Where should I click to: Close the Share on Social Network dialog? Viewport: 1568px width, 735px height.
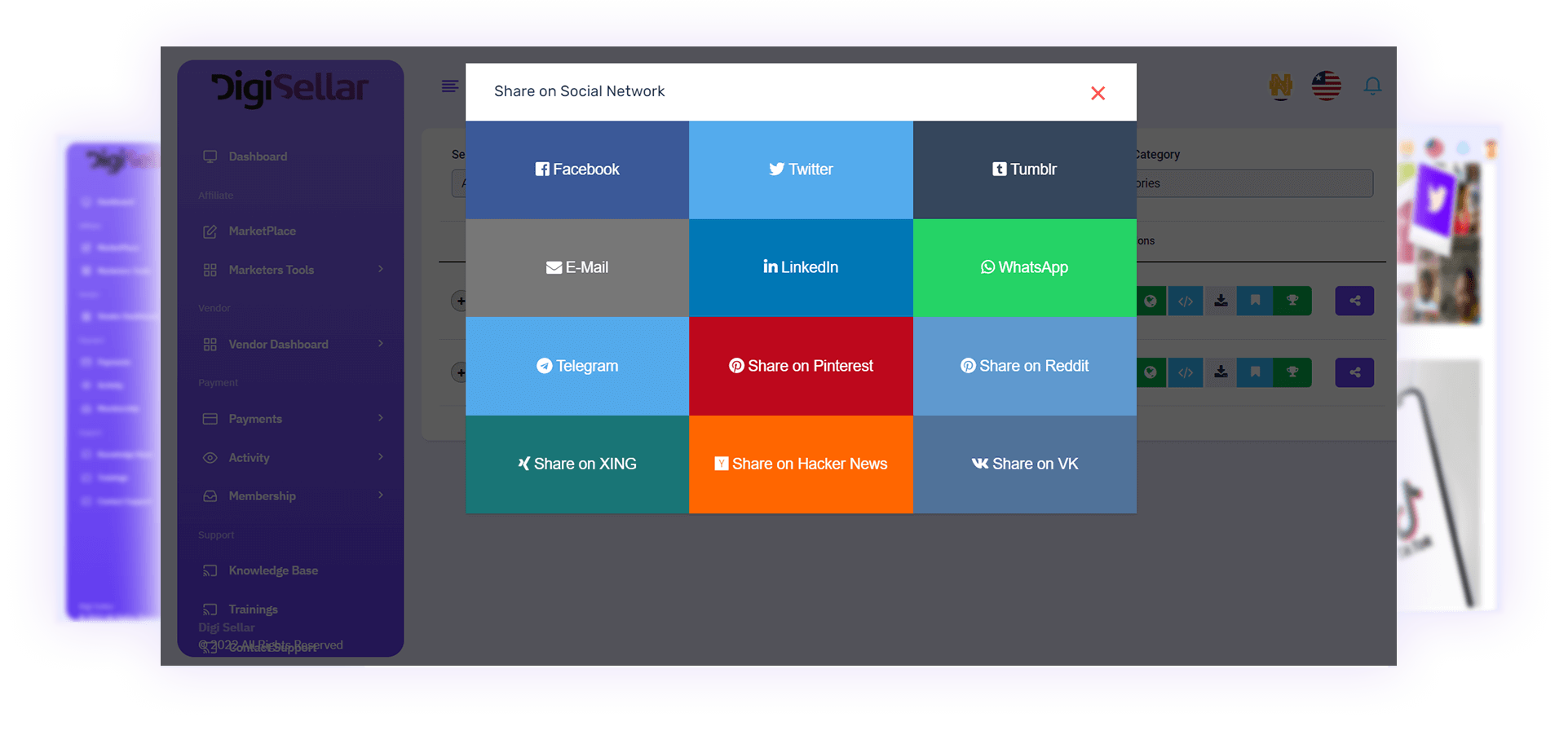pos(1098,93)
